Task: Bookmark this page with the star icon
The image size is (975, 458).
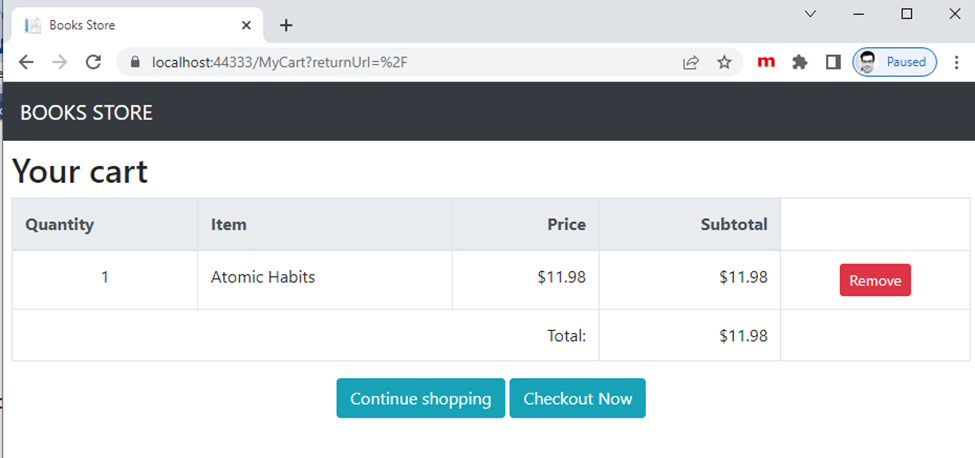Action: point(724,62)
